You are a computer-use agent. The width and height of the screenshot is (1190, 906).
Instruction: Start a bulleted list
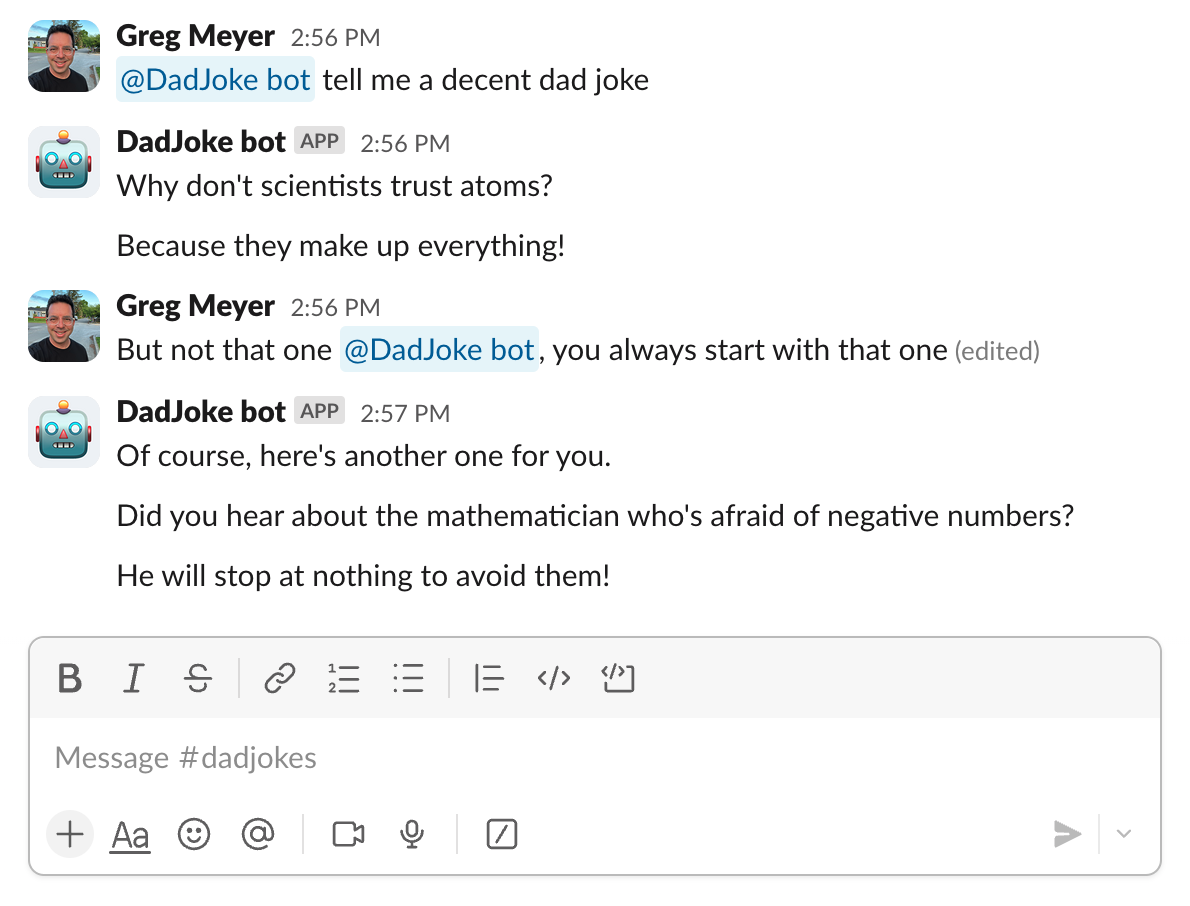(408, 679)
